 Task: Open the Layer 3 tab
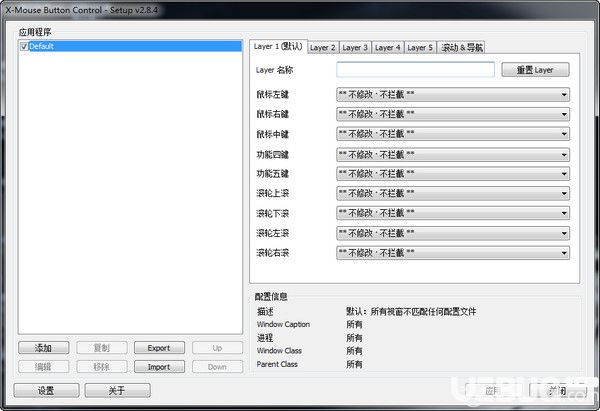[x=355, y=47]
